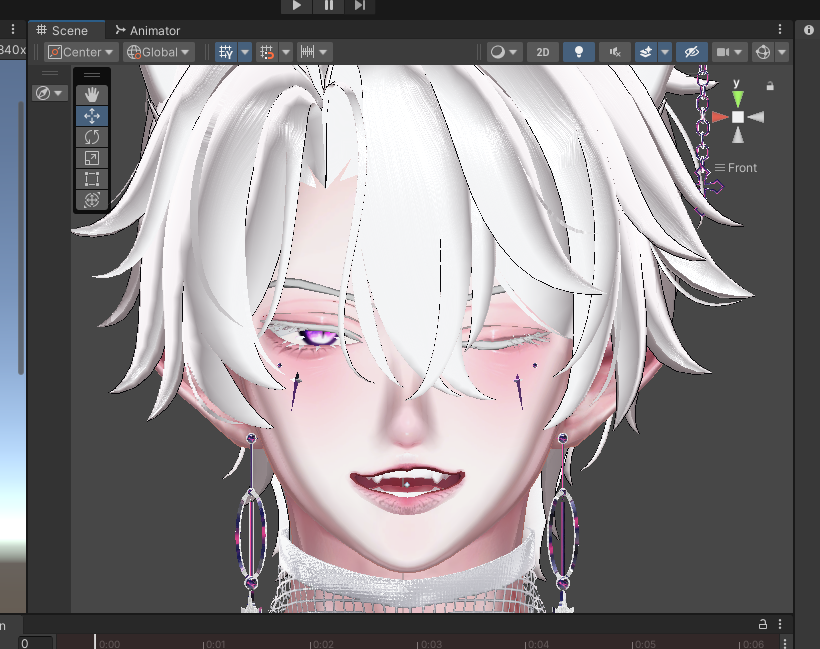Select the Scale tool
This screenshot has width=820, height=649.
pos(92,158)
